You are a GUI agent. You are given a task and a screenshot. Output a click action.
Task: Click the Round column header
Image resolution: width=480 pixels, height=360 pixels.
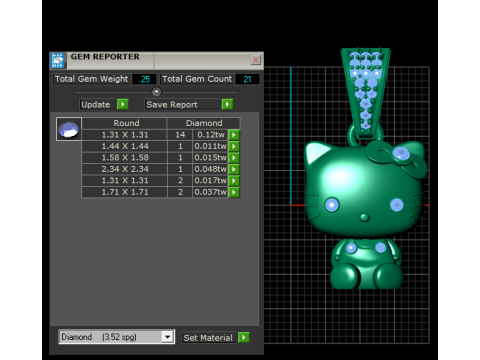(x=124, y=123)
